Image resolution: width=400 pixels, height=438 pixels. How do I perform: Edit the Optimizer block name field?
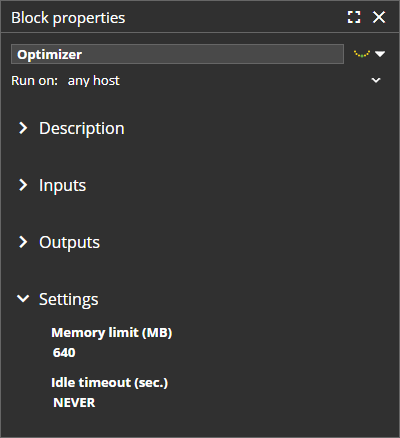(177, 54)
